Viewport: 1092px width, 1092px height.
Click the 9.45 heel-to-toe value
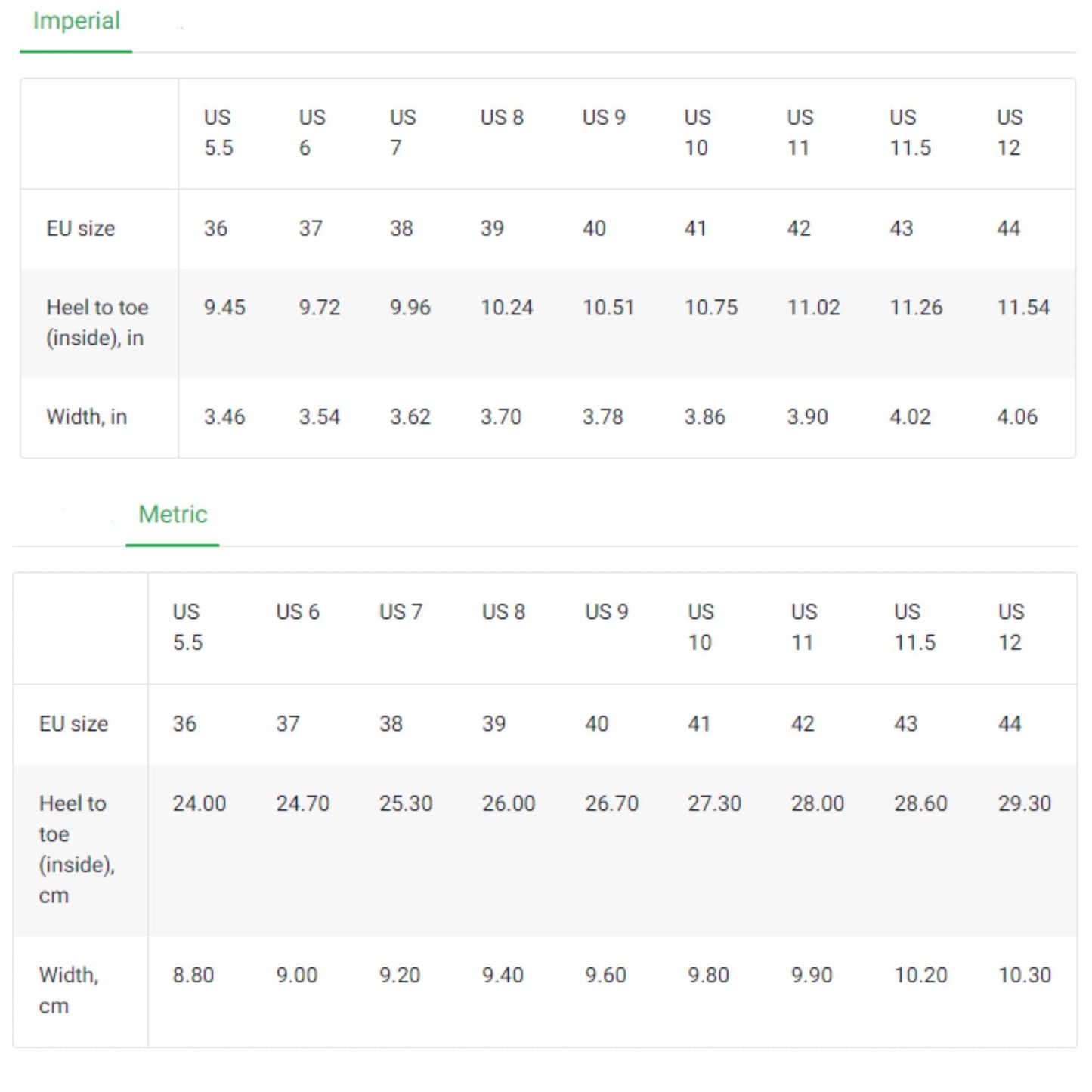[x=225, y=307]
